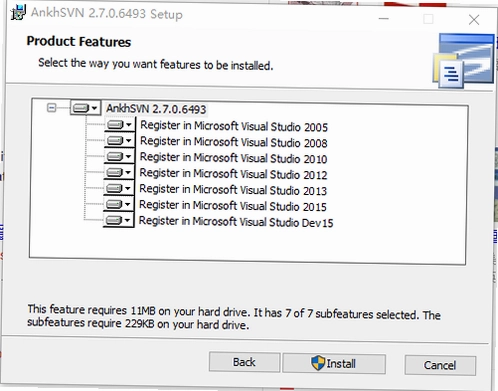The image size is (498, 391).
Task: Click the installer icon in the title bar
Action: (17, 13)
